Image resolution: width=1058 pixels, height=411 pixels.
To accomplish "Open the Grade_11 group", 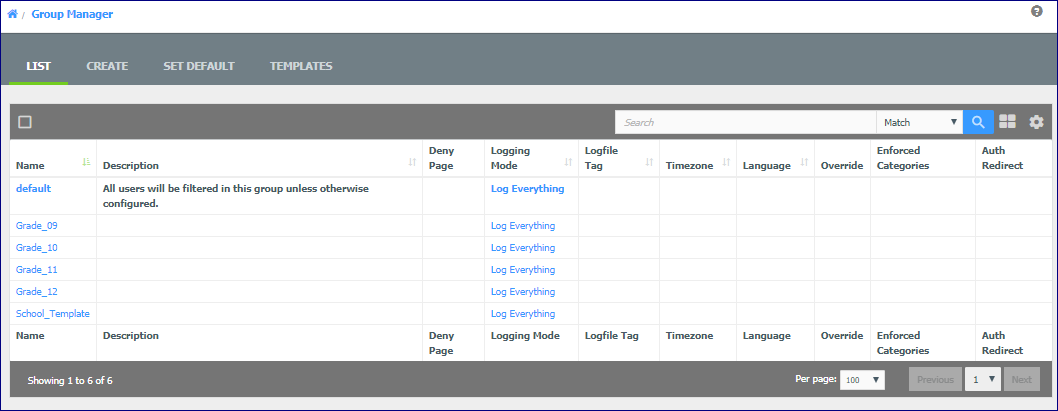I will (36, 269).
